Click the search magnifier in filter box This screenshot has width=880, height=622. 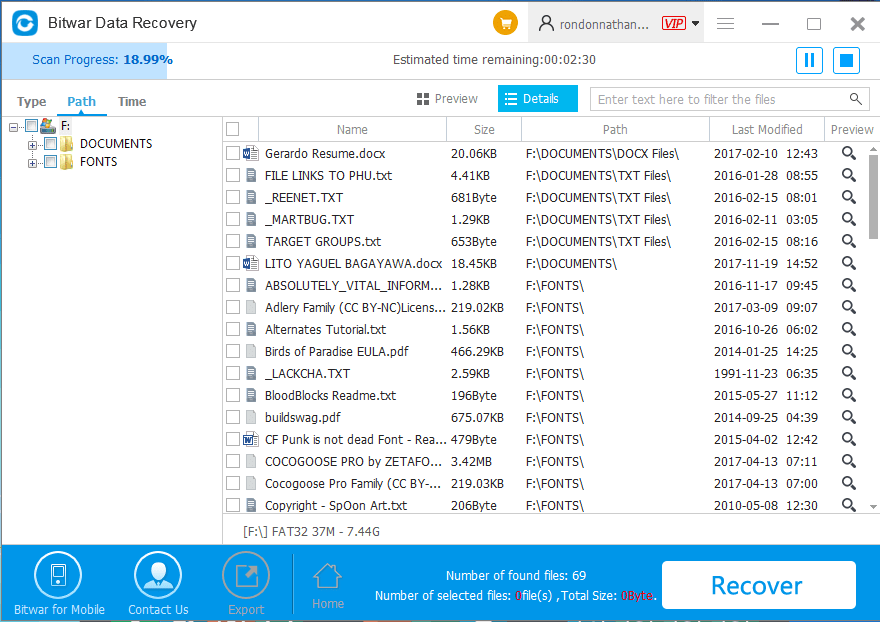(x=855, y=99)
